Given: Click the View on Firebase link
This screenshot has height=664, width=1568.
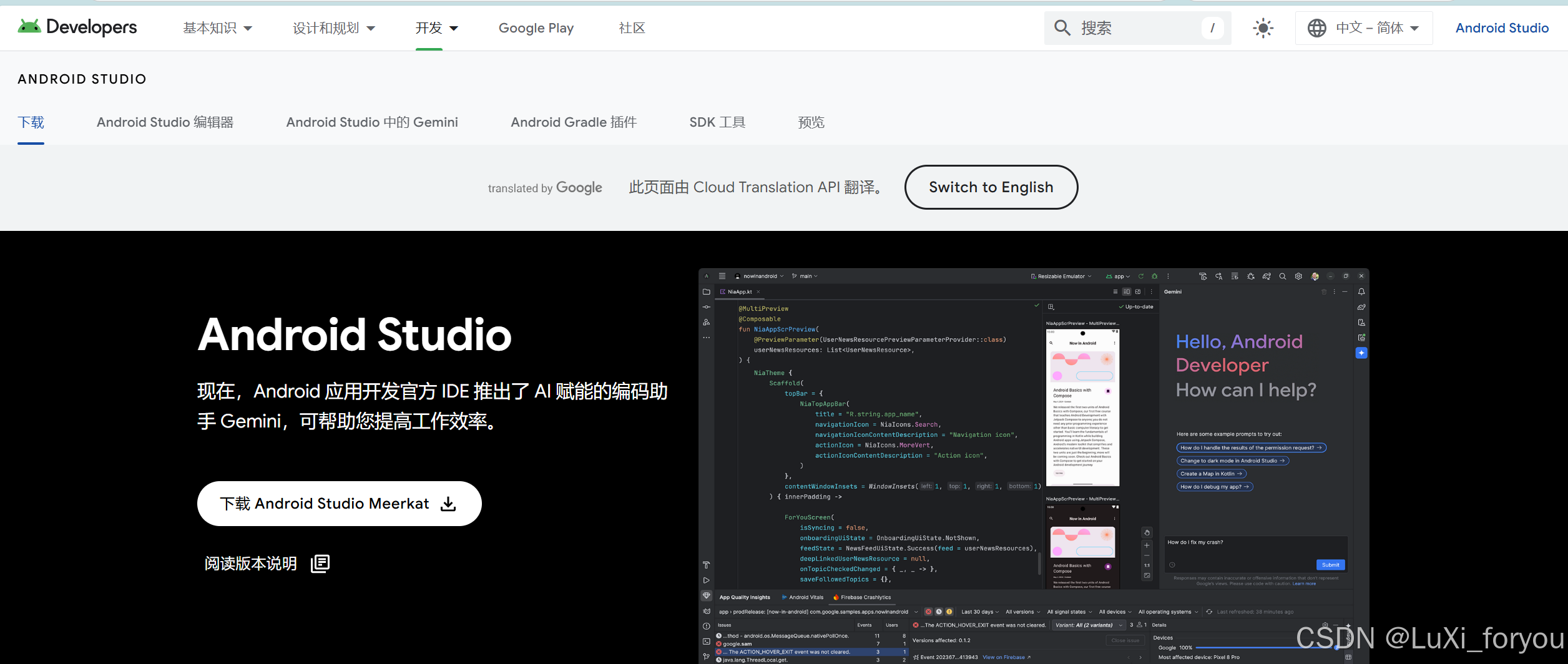Looking at the screenshot, I should pyautogui.click(x=1006, y=657).
